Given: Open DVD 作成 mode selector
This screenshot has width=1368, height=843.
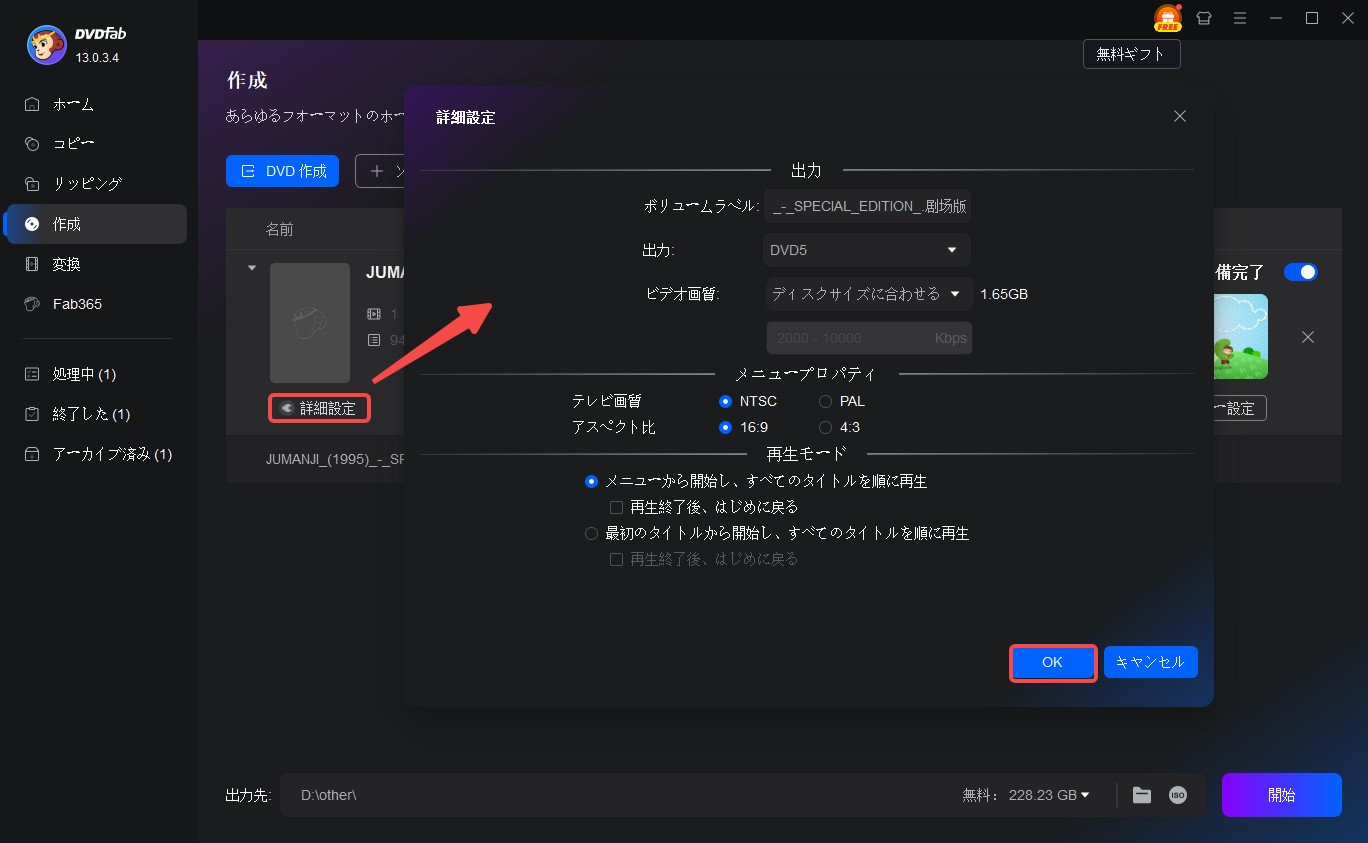Looking at the screenshot, I should point(283,171).
